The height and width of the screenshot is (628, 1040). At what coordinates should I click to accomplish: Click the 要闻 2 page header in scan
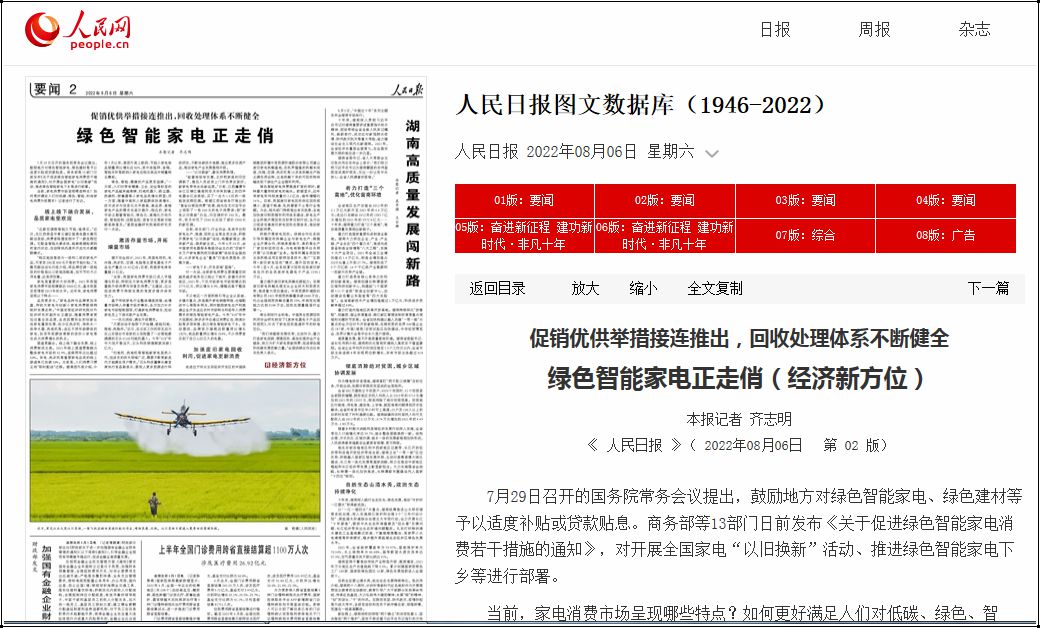click(55, 90)
